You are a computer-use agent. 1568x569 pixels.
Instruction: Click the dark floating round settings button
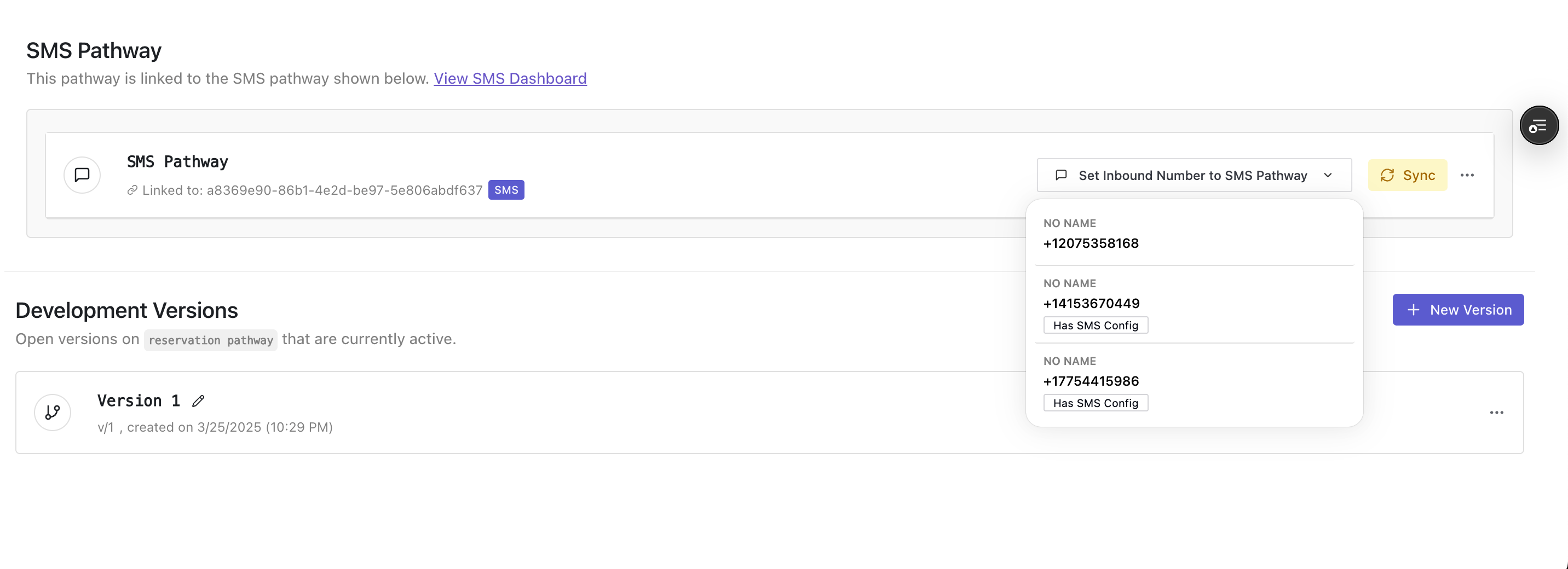tap(1539, 125)
